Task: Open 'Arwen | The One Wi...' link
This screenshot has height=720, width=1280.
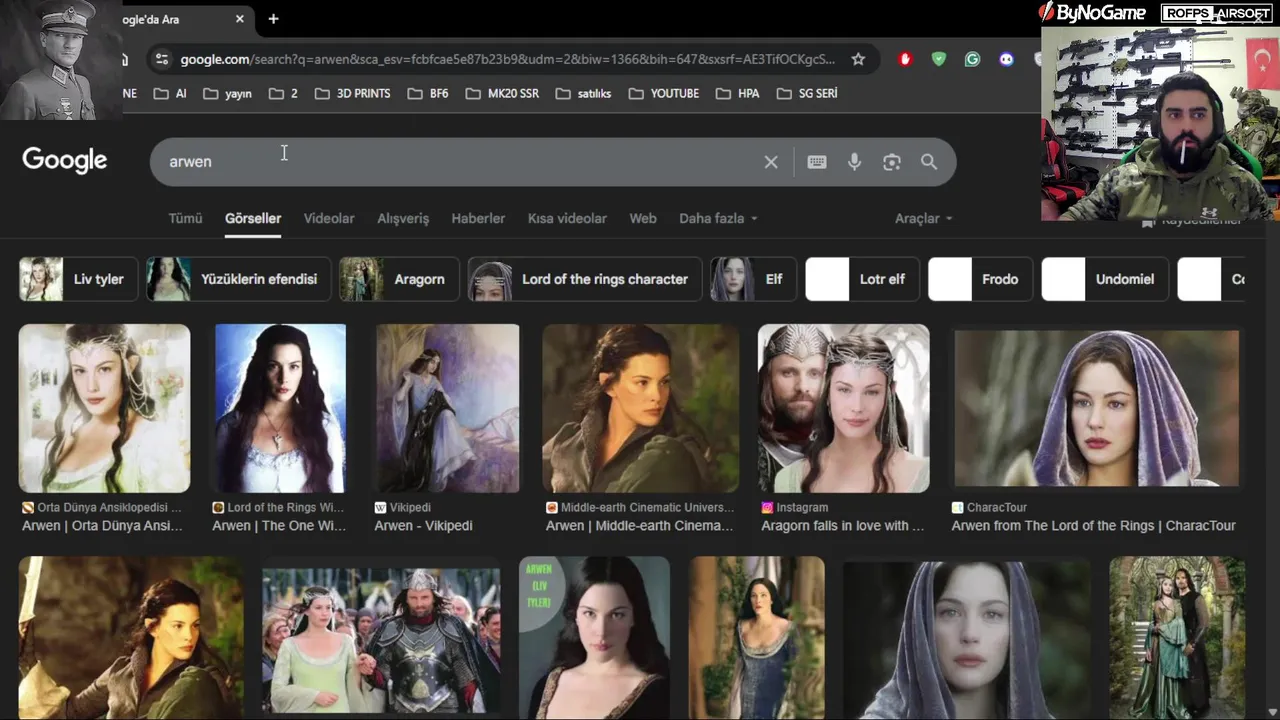Action: click(x=279, y=525)
